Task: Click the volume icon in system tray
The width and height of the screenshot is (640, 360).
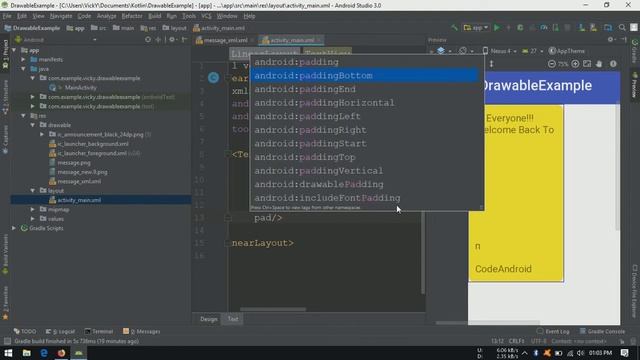Action: point(580,353)
